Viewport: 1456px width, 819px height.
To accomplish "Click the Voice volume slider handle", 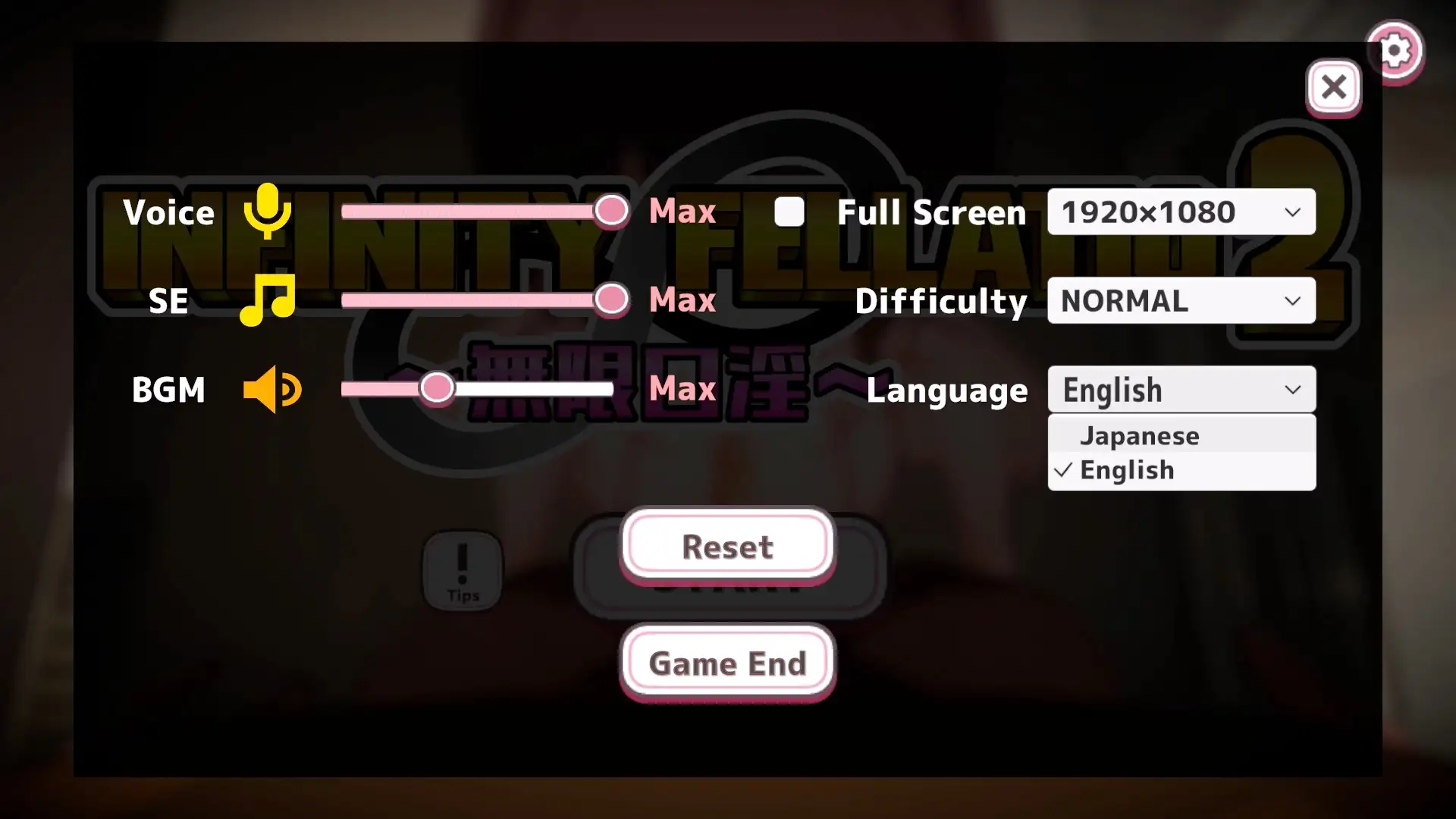I will coord(611,211).
